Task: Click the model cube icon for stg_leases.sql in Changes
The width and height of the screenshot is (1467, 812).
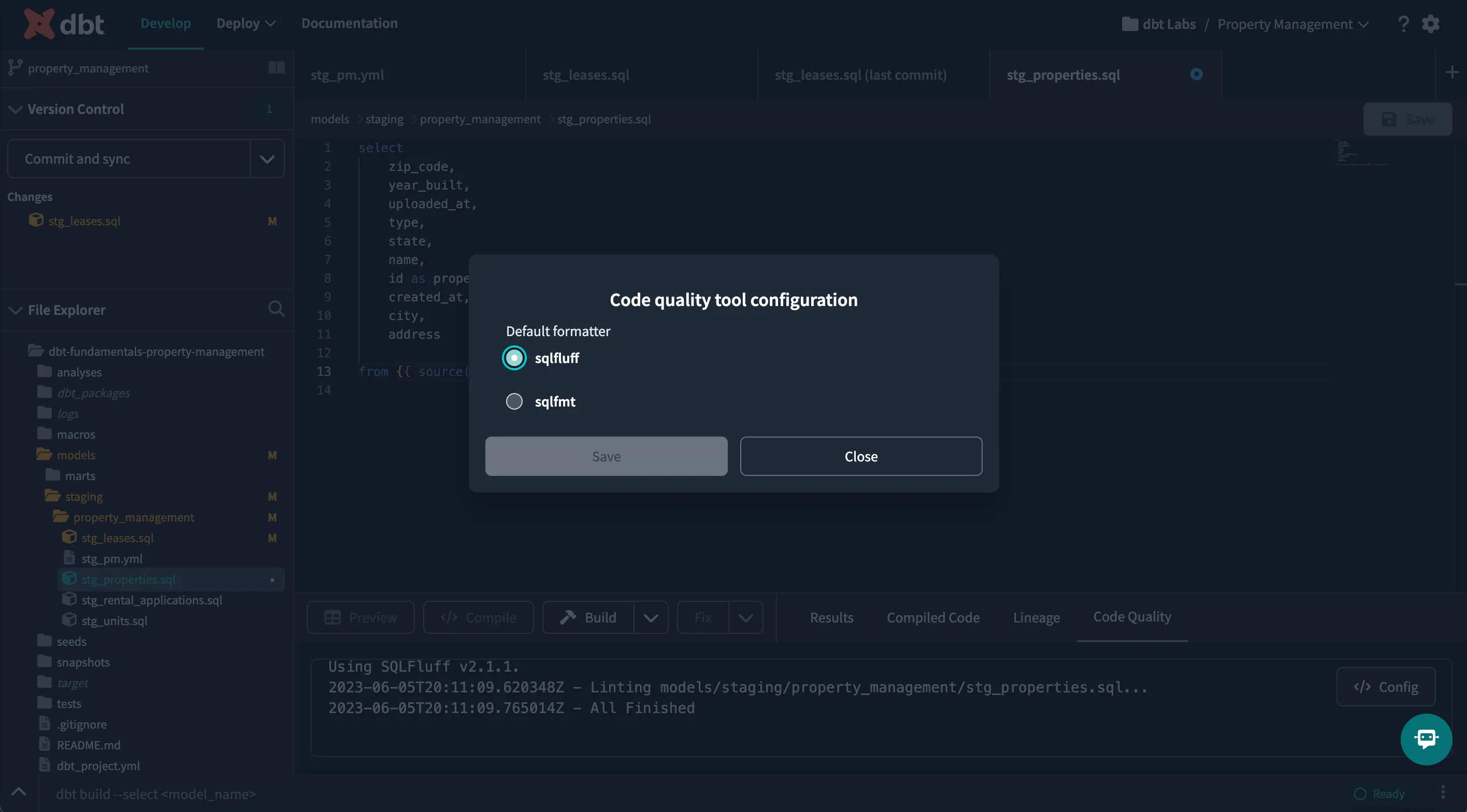Action: click(x=36, y=220)
